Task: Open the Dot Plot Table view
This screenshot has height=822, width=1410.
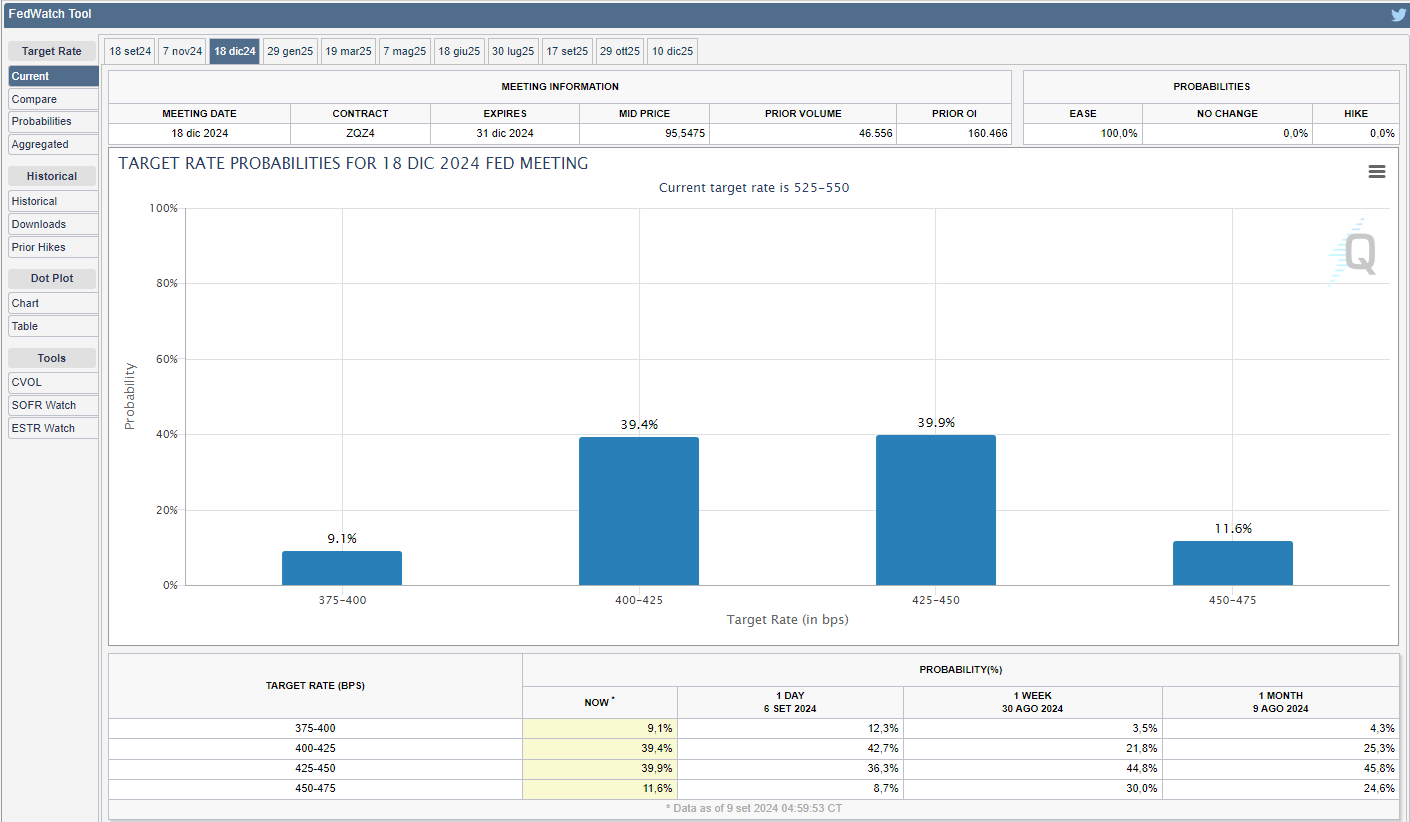Action: pos(53,326)
